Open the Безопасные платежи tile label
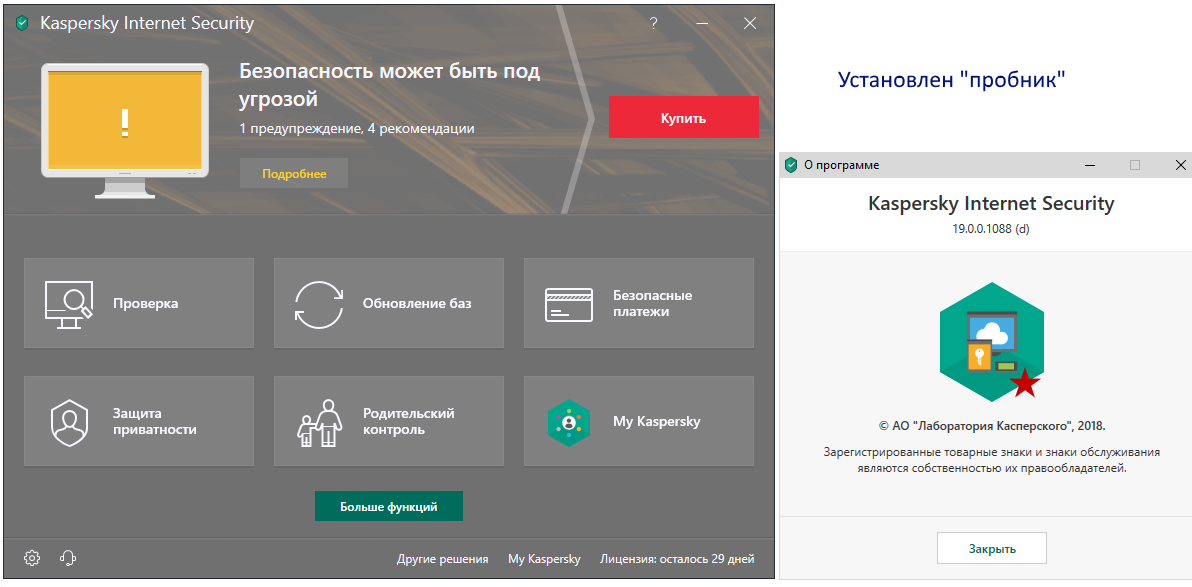Image resolution: width=1192 pixels, height=587 pixels. pyautogui.click(x=653, y=303)
